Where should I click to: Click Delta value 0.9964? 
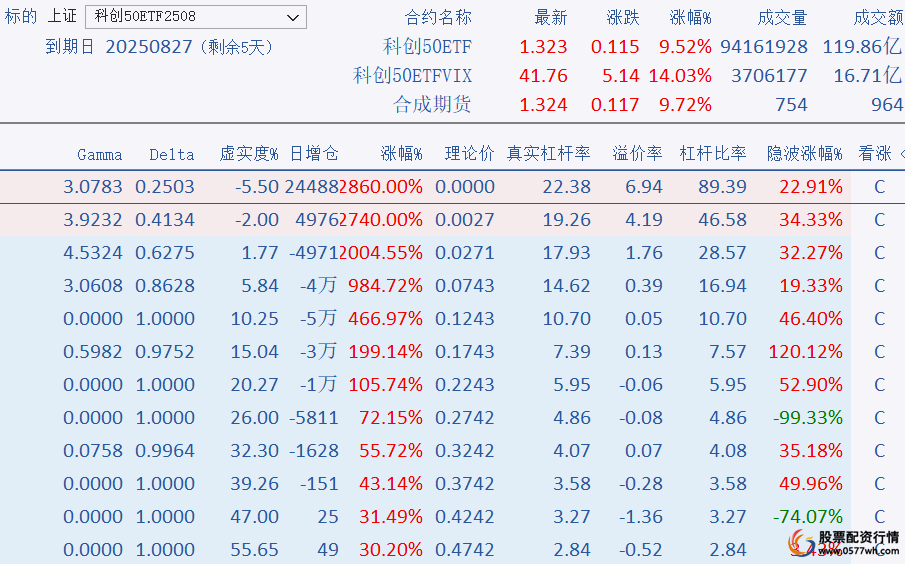164,450
